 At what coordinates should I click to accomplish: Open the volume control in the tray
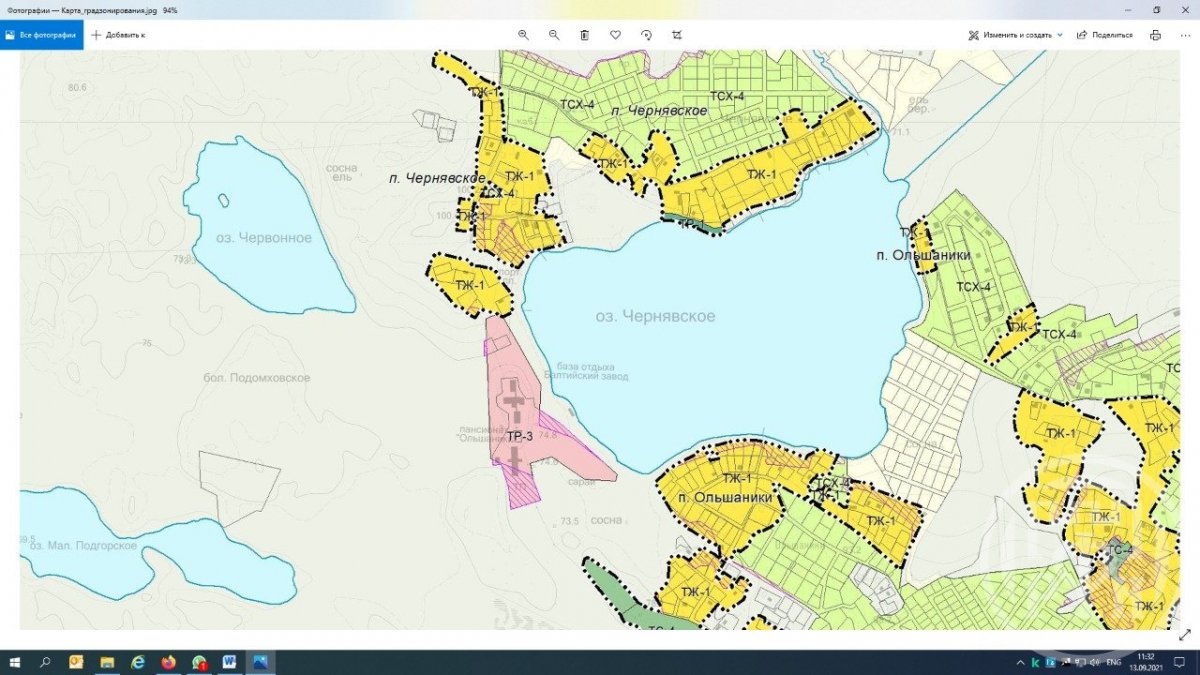pyautogui.click(x=1095, y=662)
